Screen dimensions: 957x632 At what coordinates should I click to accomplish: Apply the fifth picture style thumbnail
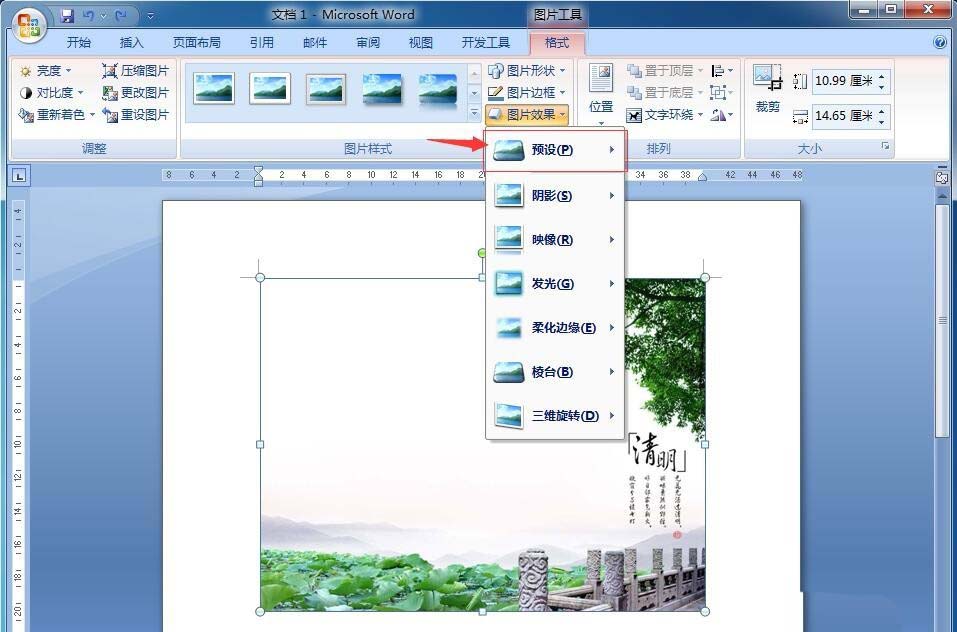click(438, 89)
